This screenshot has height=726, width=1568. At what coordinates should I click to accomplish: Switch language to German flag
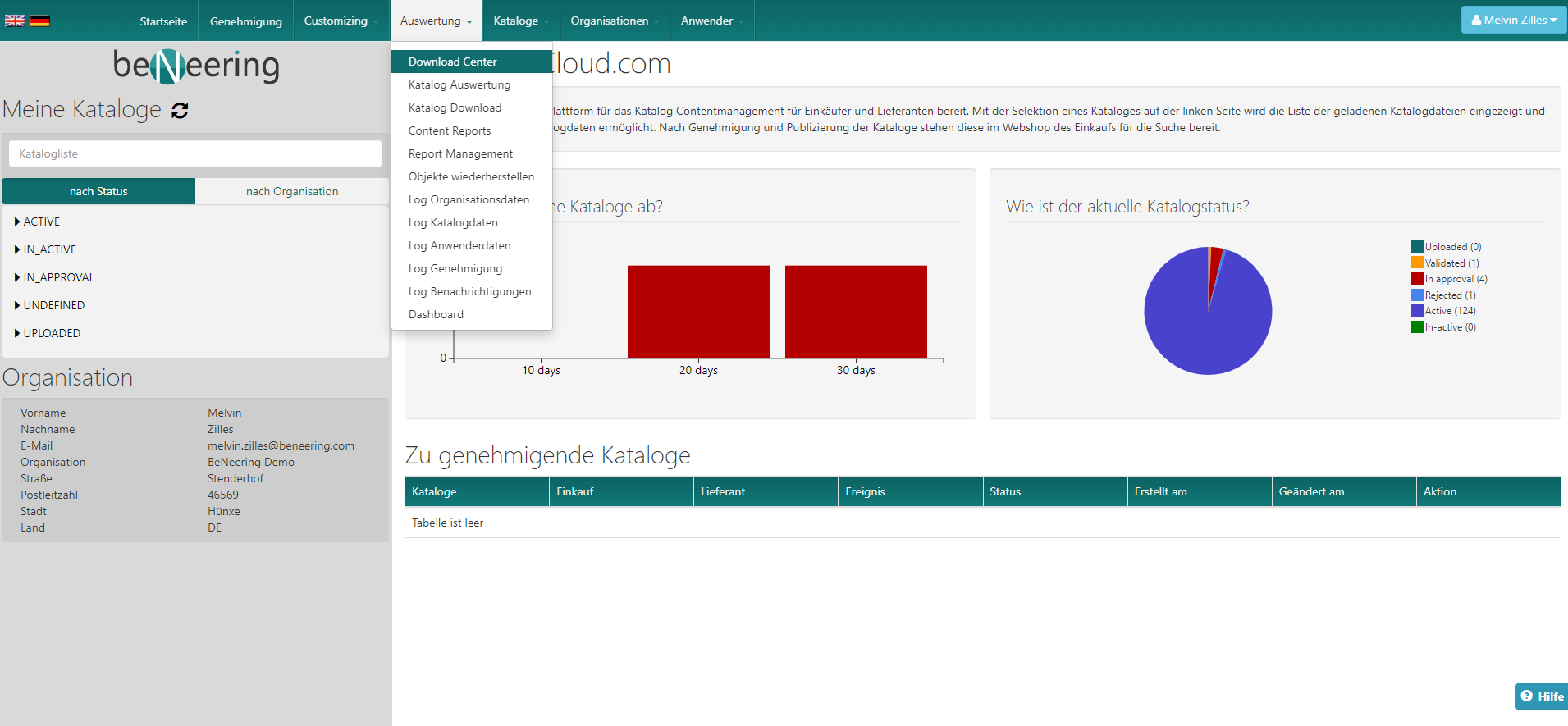[39, 21]
